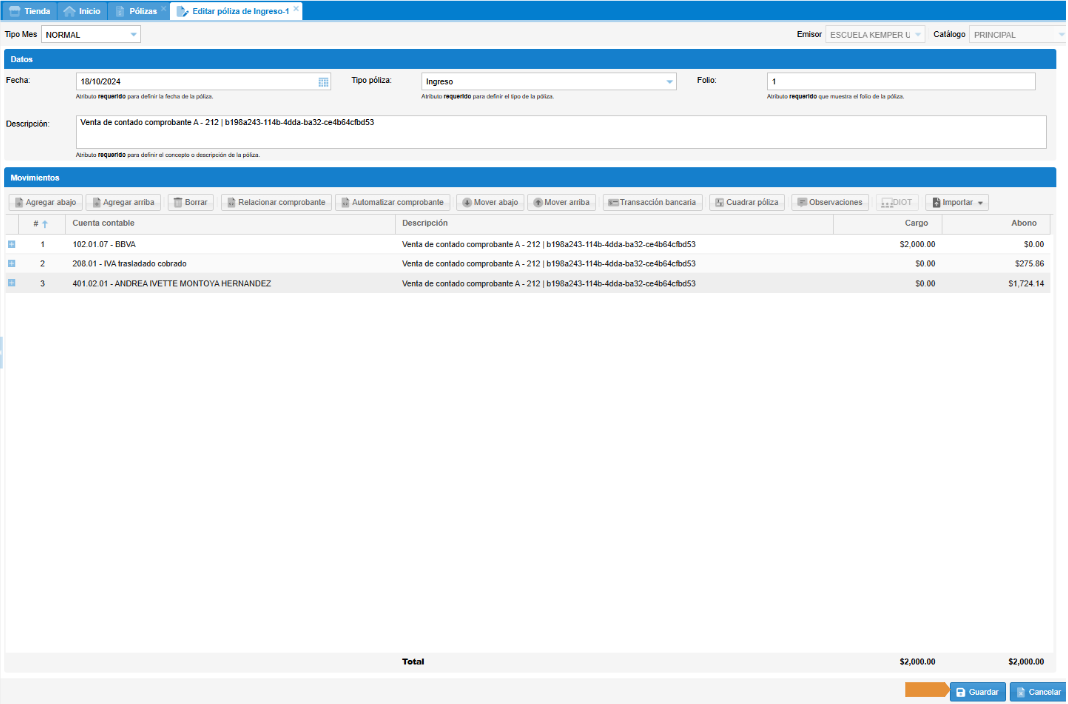
Task: Open the Tipo Mes dropdown
Action: tap(133, 35)
